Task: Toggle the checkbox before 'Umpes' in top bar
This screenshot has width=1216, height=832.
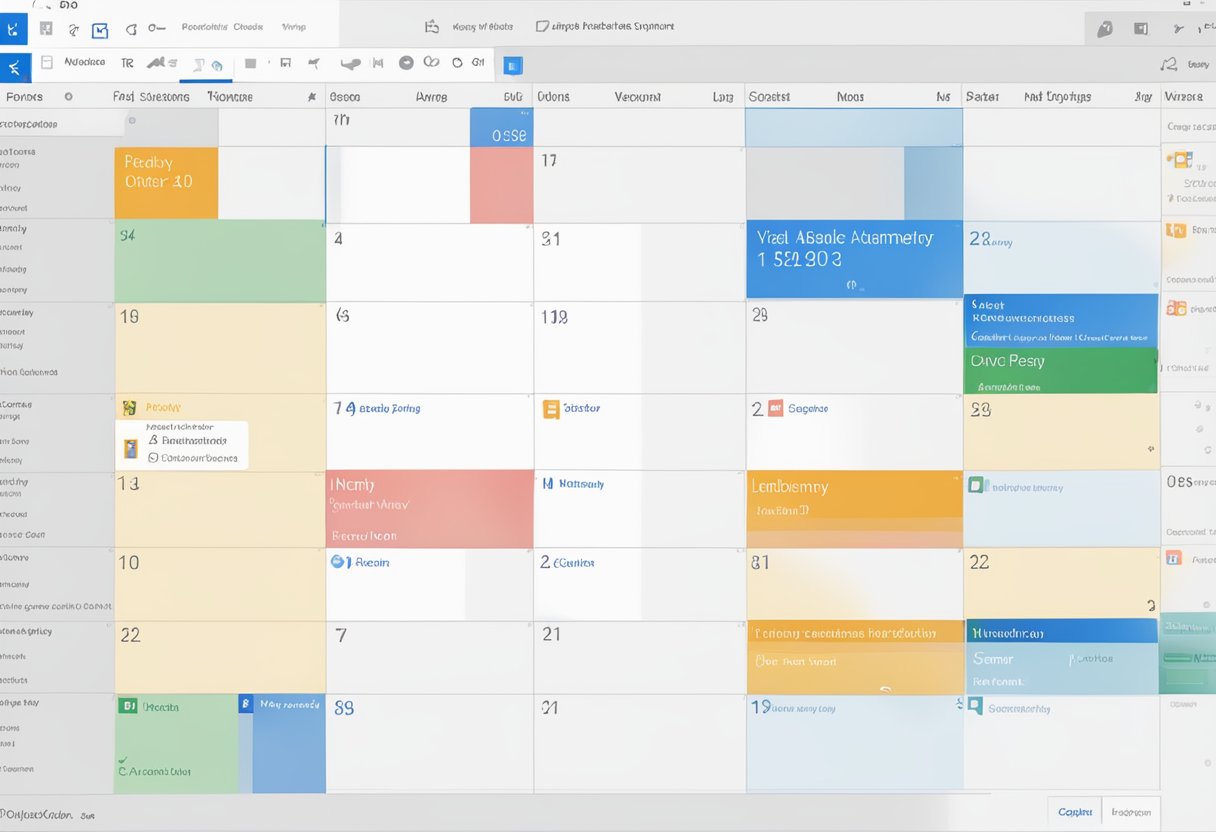Action: coord(542,27)
